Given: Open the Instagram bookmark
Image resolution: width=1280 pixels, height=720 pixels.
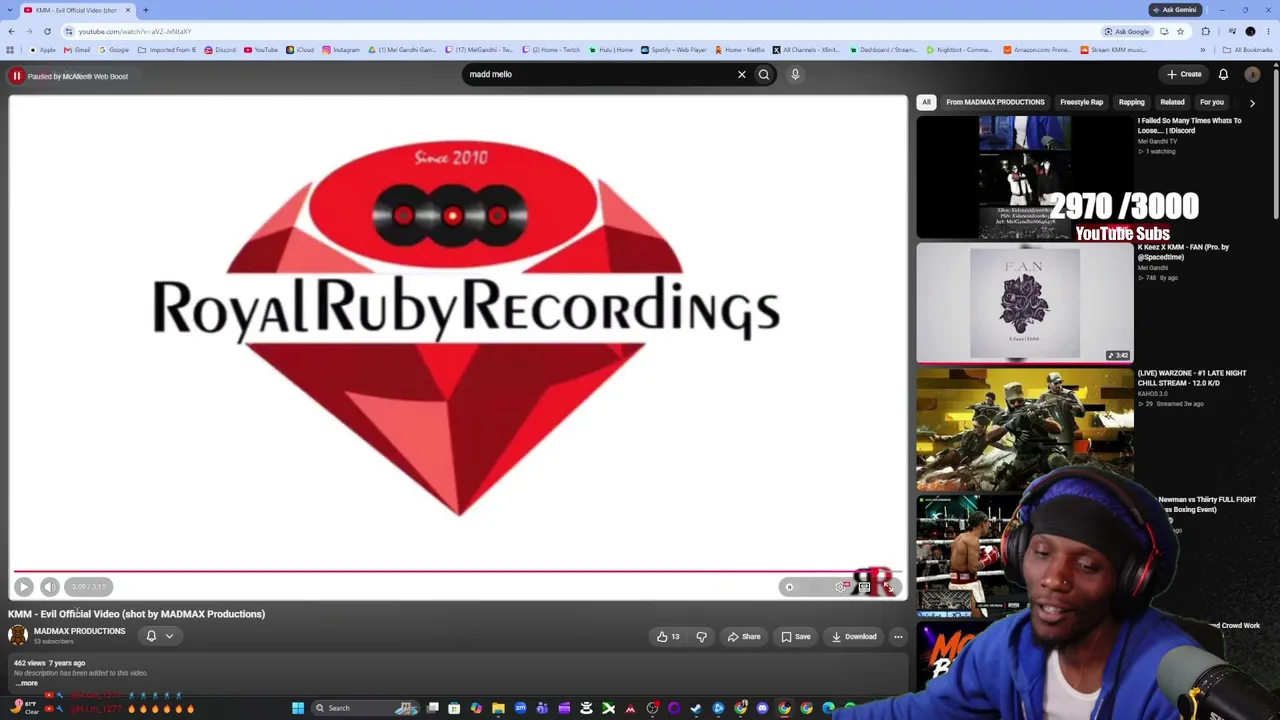Looking at the screenshot, I should 340,50.
